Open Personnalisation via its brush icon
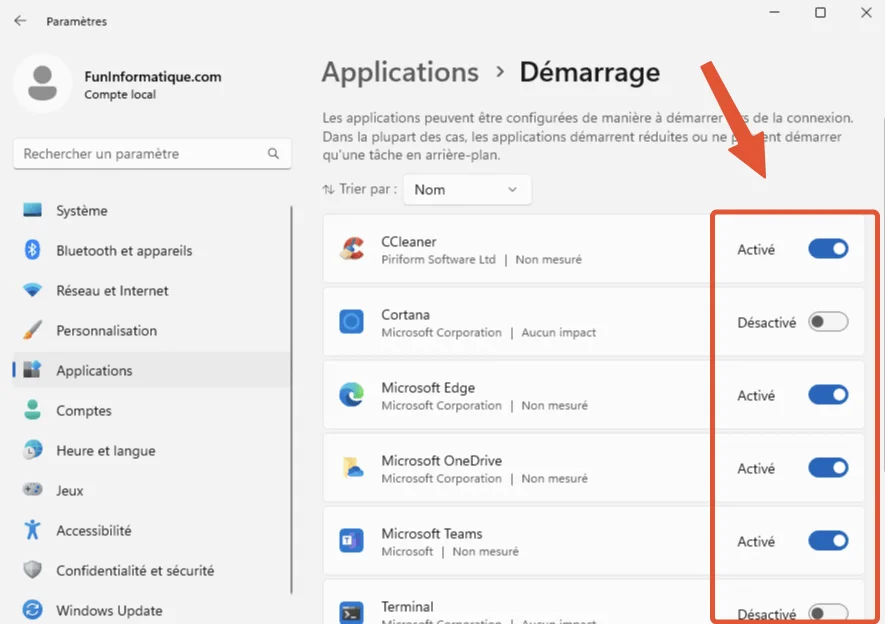 pos(30,330)
